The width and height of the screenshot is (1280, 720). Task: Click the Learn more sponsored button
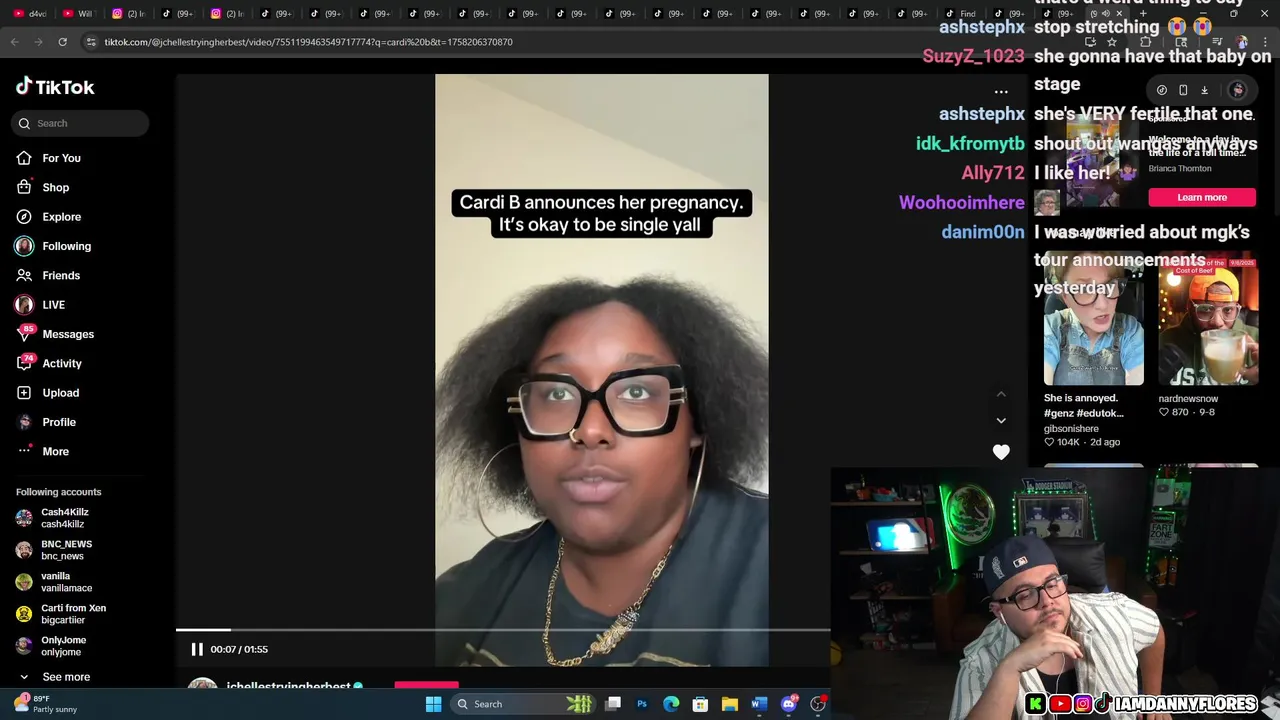pos(1202,197)
